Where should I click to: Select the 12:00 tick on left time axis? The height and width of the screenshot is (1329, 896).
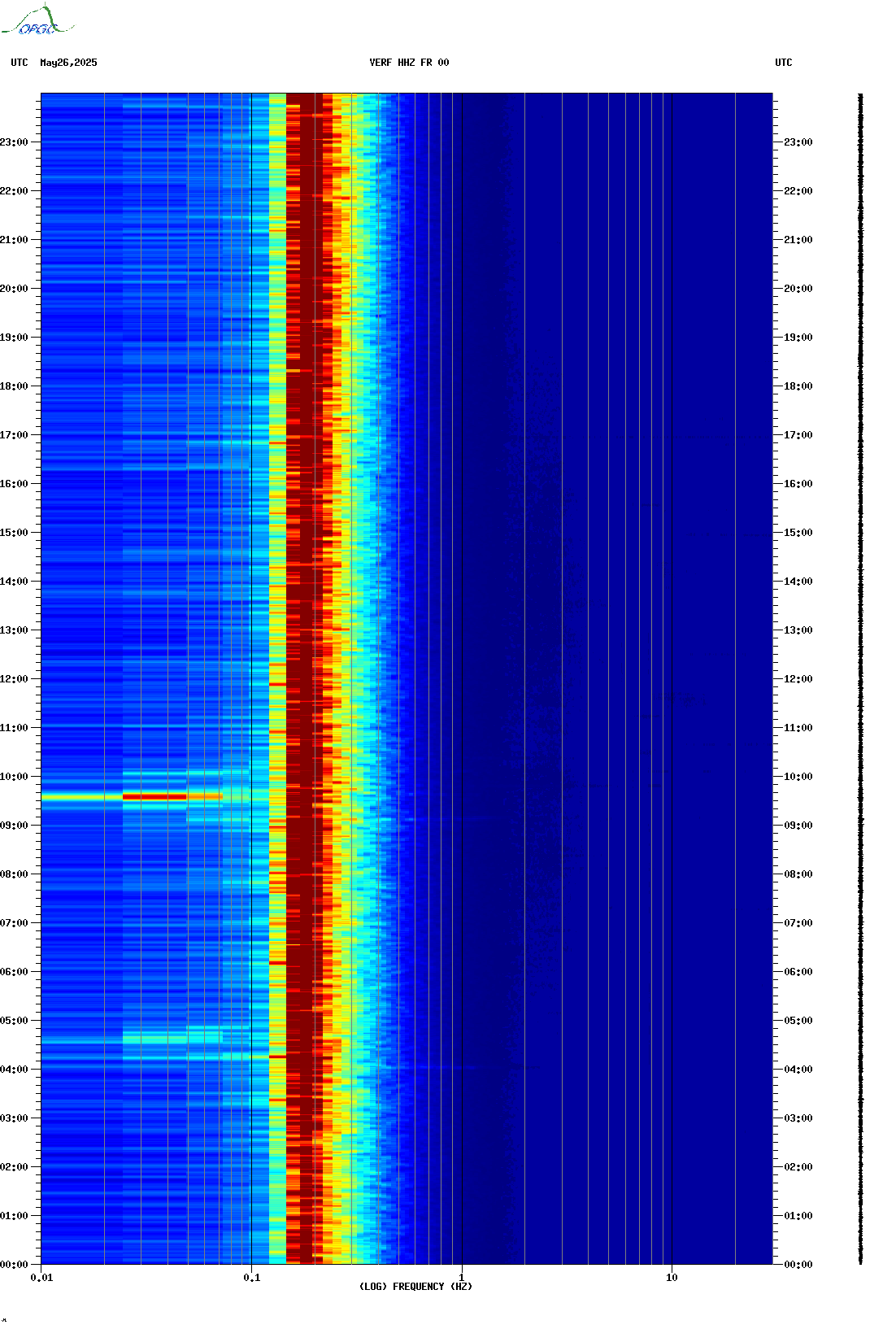point(15,679)
